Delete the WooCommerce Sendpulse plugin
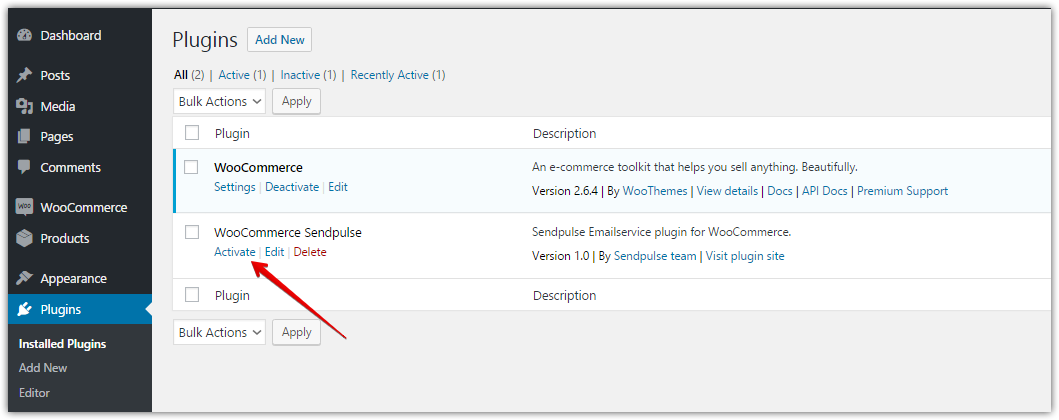This screenshot has height=420, width=1059. tap(310, 252)
